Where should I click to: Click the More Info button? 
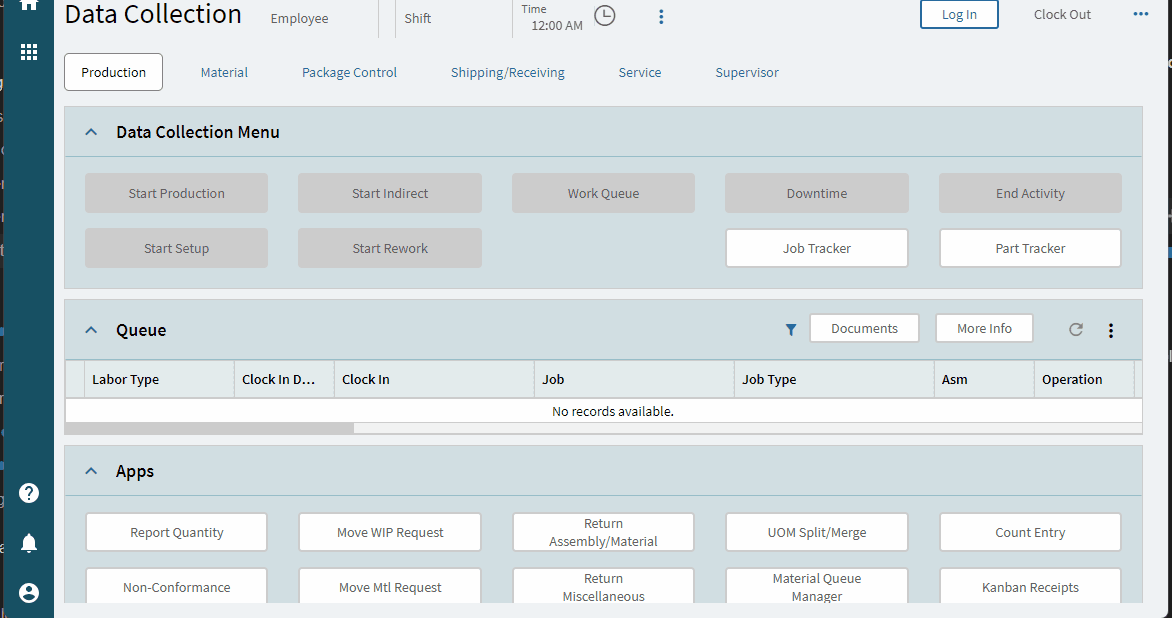pyautogui.click(x=984, y=328)
